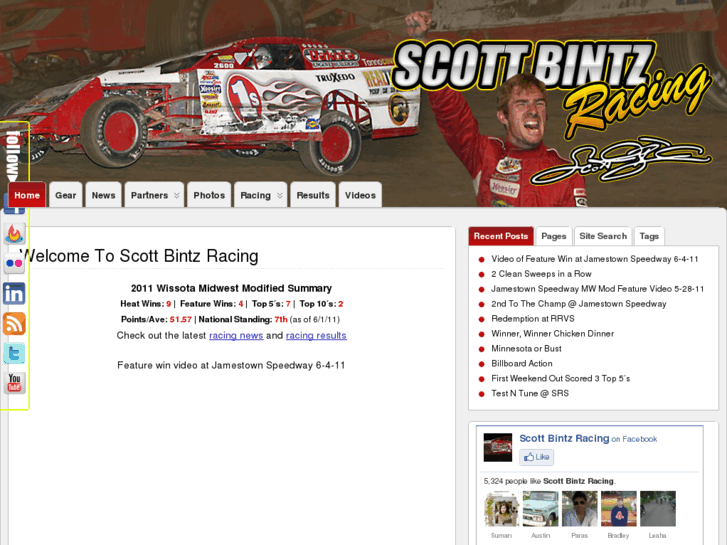Open the YouTube icon in sidebar
This screenshot has width=727, height=545.
(14, 384)
